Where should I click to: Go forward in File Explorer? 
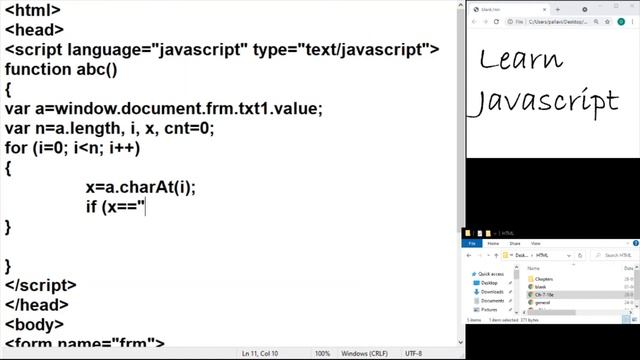tap(480, 255)
